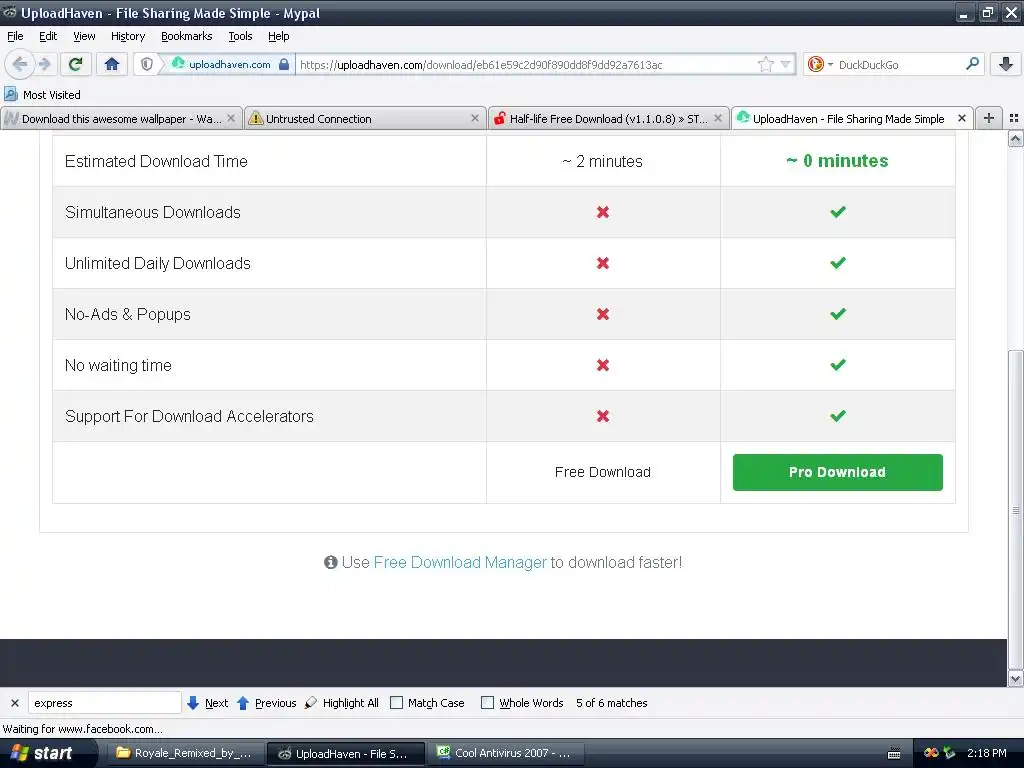Open a new tab with plus button
The width and height of the screenshot is (1024, 768).
989,118
